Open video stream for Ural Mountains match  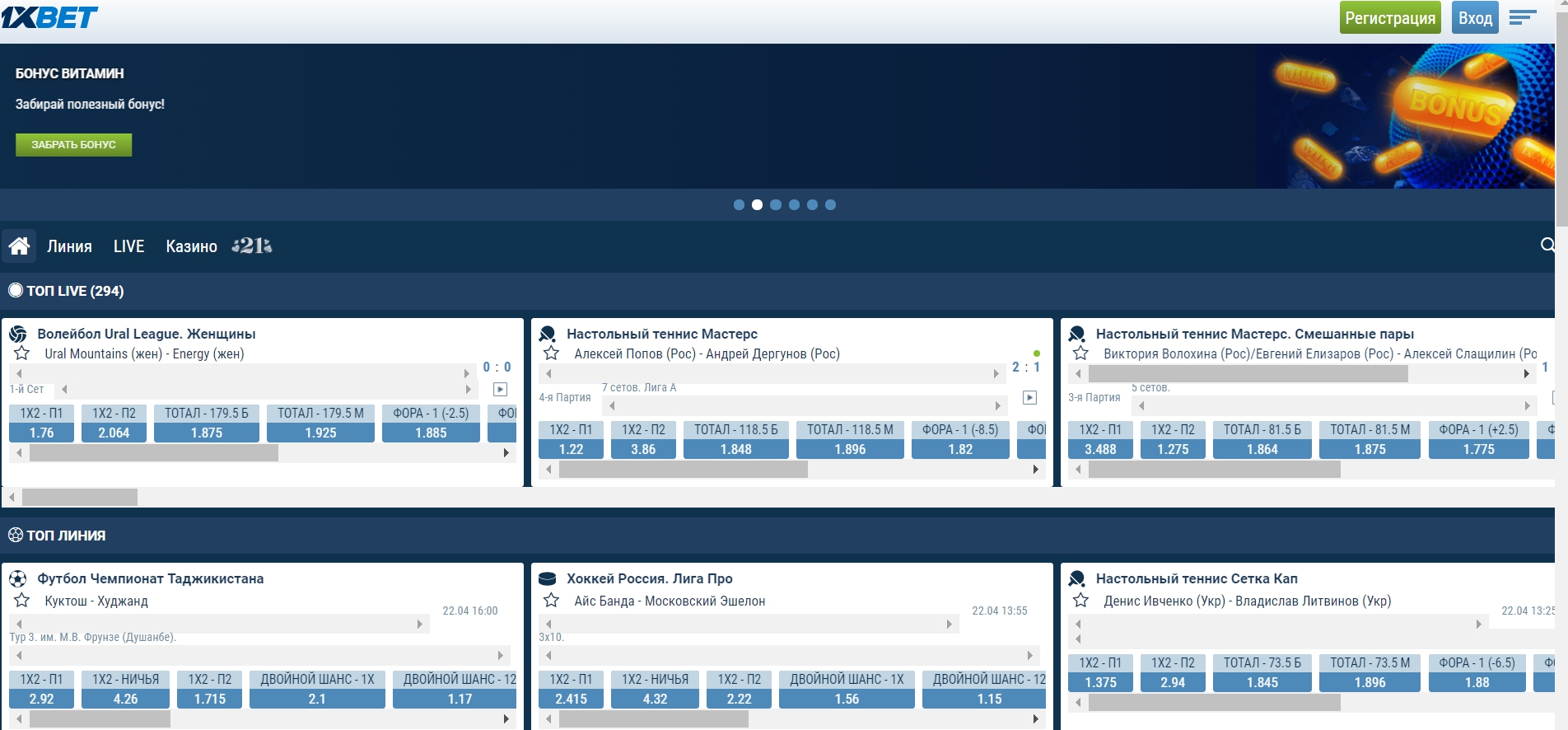[500, 389]
